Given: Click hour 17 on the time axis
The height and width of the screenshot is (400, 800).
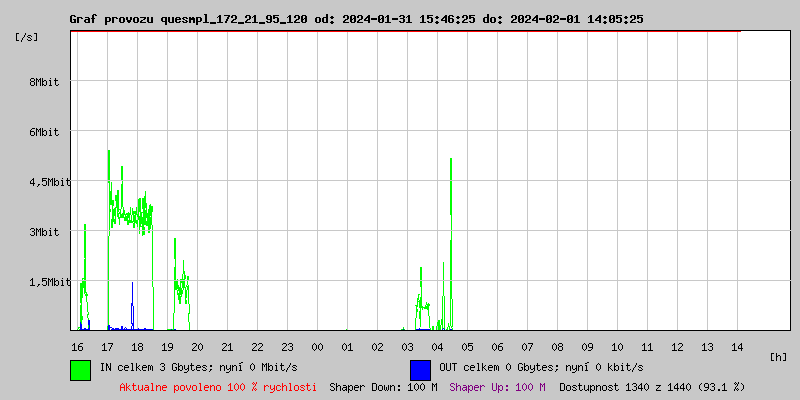Looking at the screenshot, I should click(x=107, y=346).
